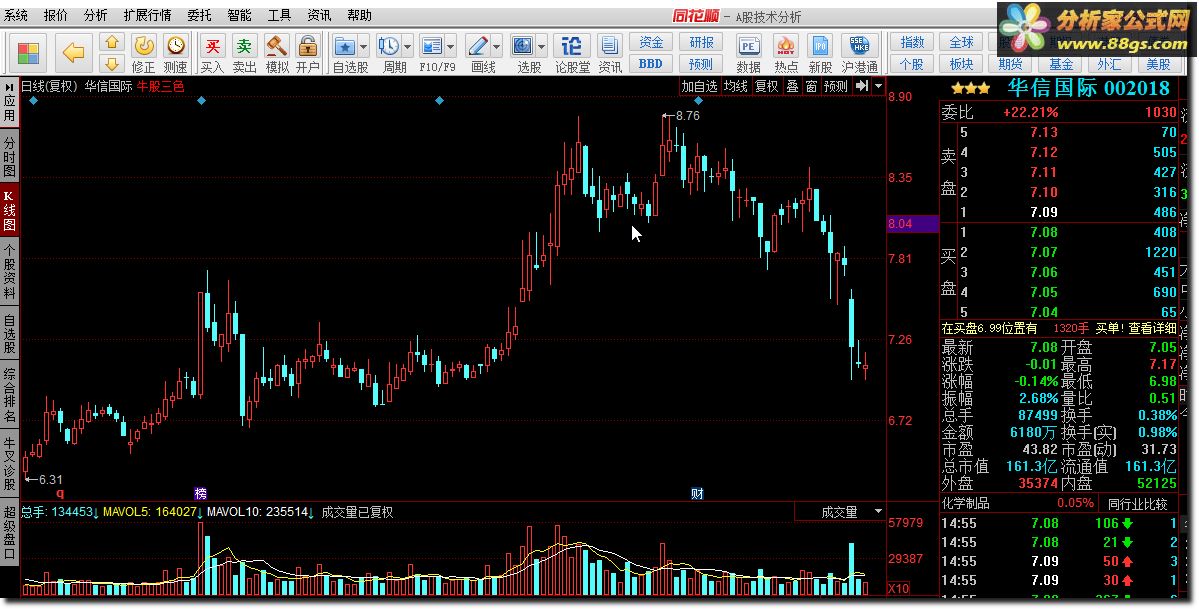Expand the F10/F9 dropdown arrow
The height and width of the screenshot is (609, 1199).
coord(451,47)
